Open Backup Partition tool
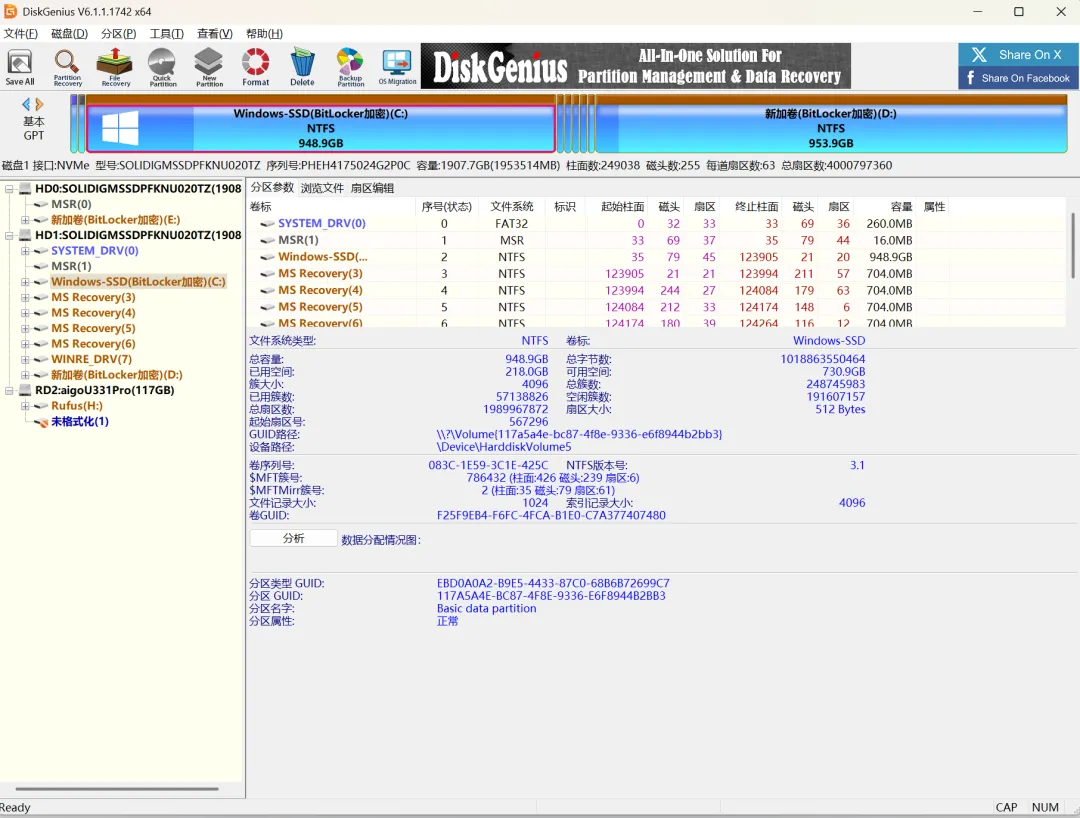This screenshot has height=818, width=1080. [x=351, y=67]
